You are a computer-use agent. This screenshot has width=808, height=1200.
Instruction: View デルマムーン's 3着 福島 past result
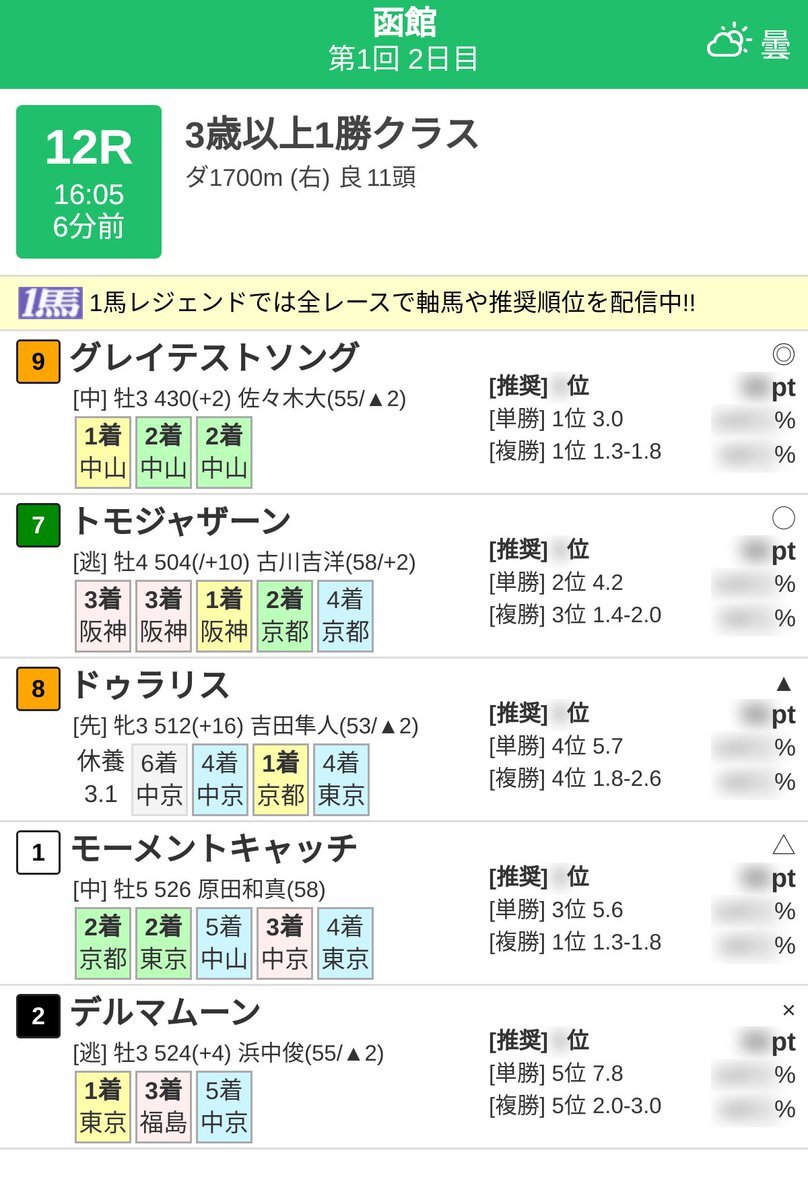coord(164,1107)
